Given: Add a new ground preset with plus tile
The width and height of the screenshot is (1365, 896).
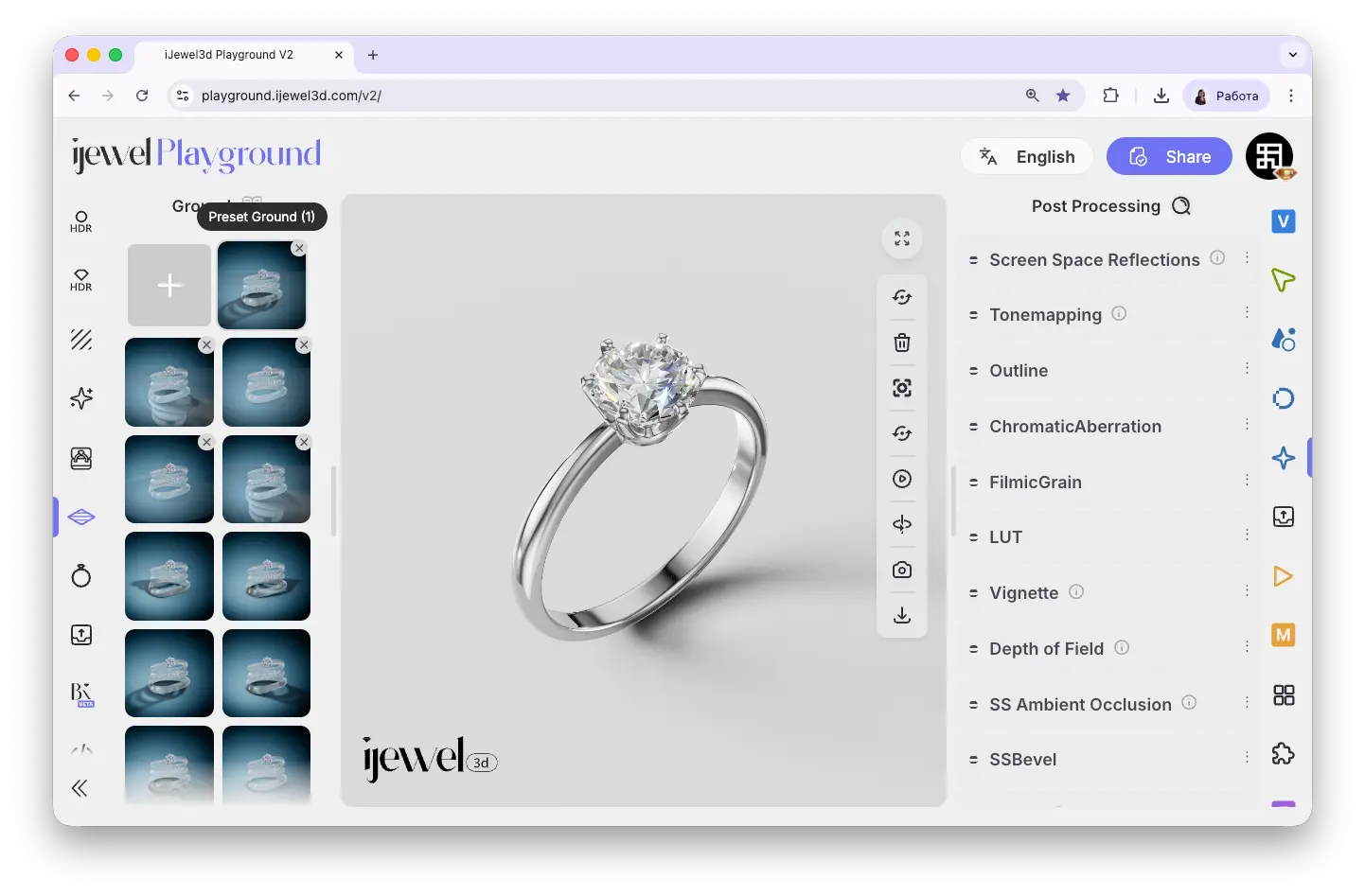Looking at the screenshot, I should (169, 285).
